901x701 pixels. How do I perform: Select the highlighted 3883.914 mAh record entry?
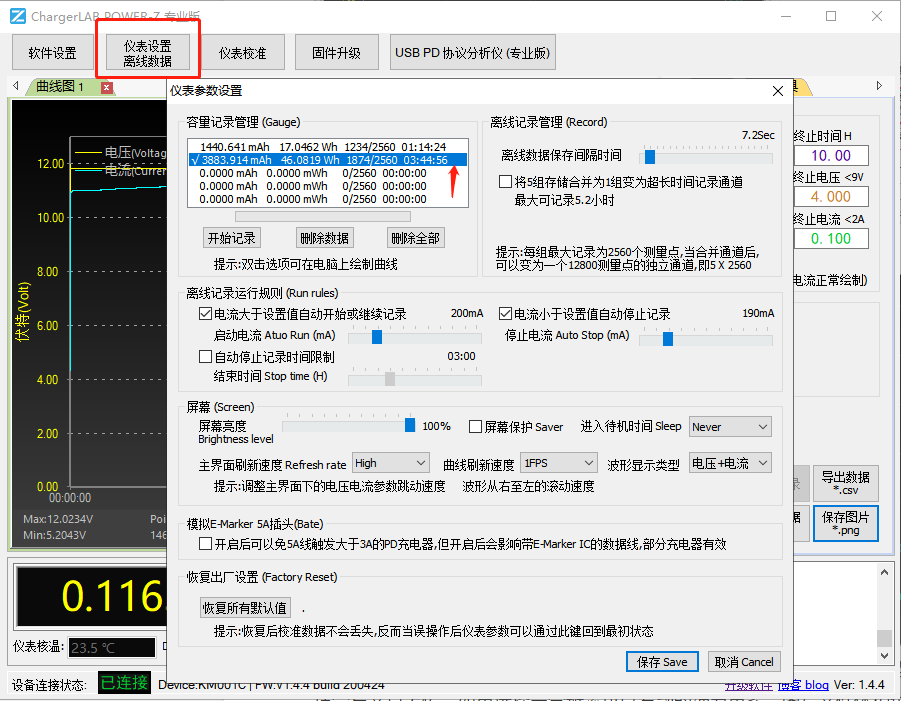[x=320, y=157]
